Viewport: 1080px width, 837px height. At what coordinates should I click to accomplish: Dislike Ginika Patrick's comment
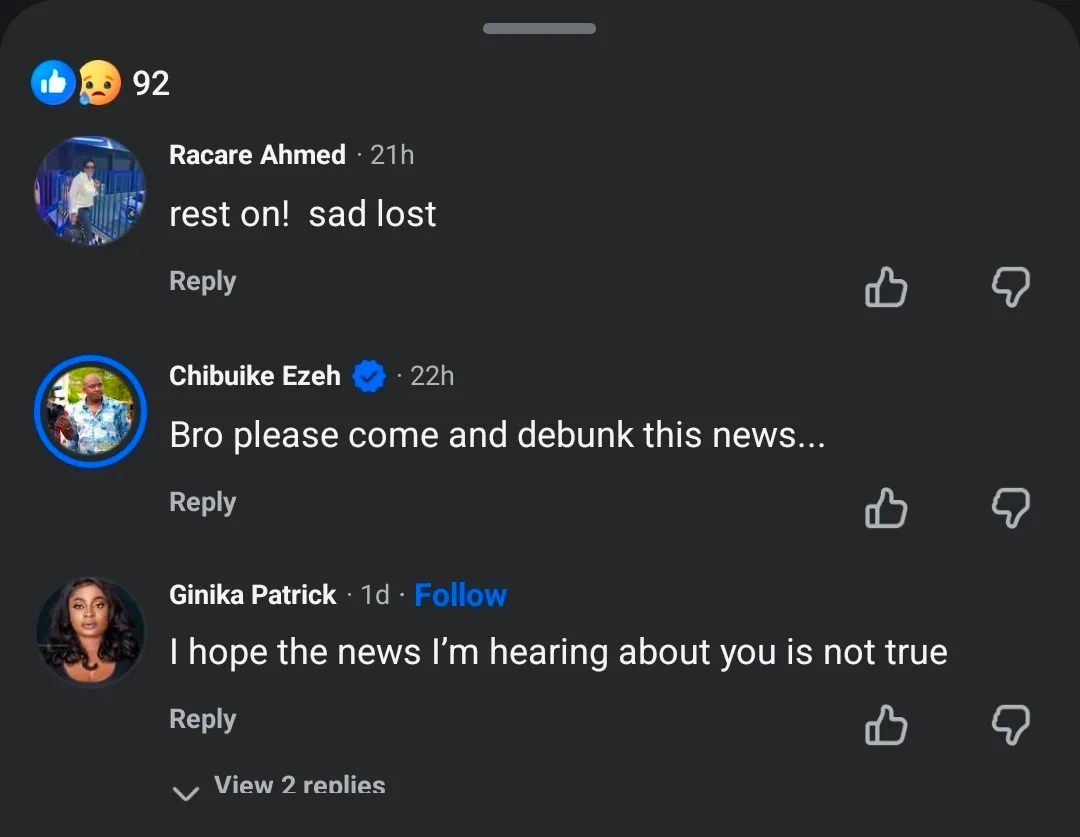pos(1010,725)
